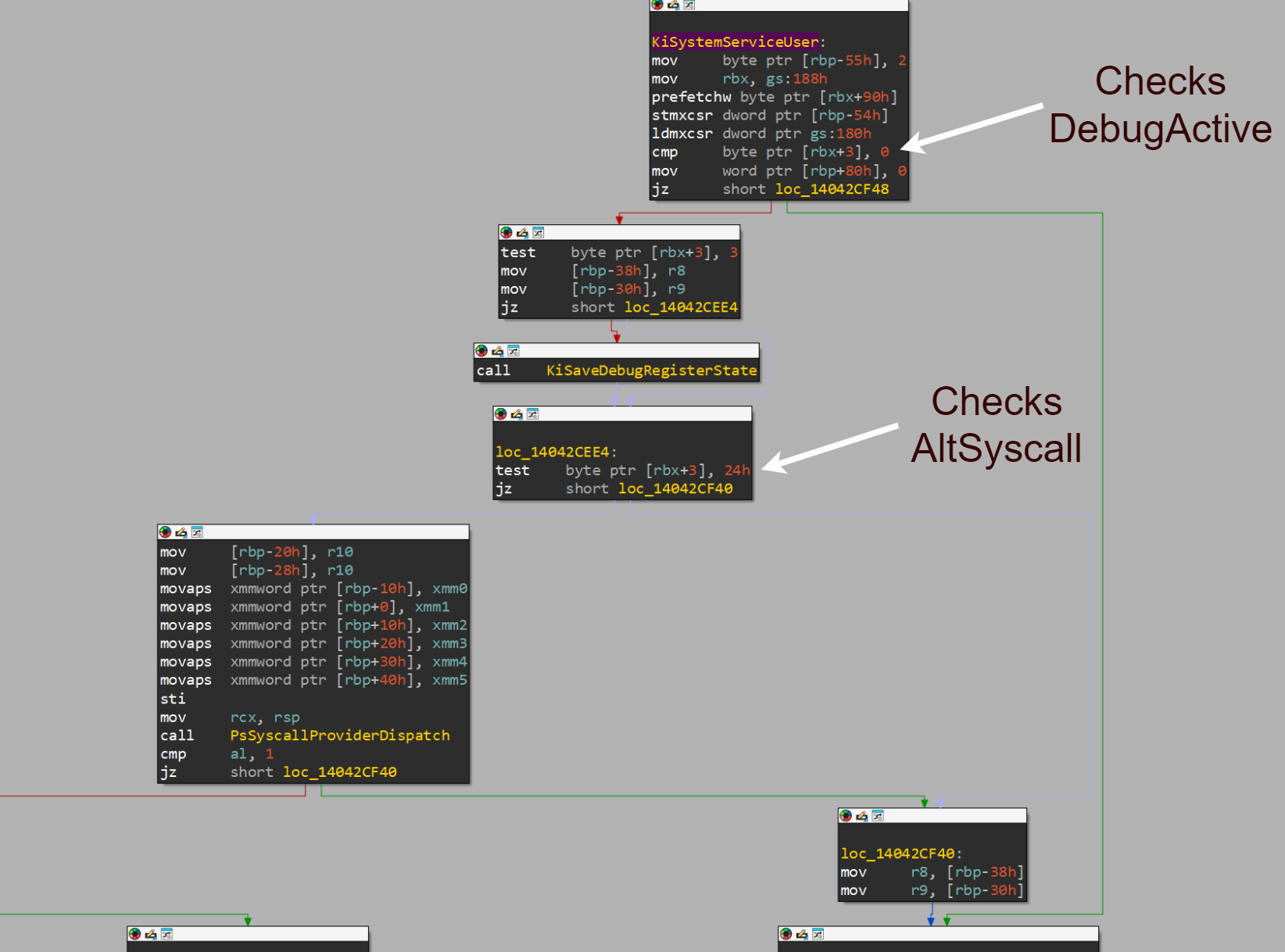Select the gs:188h operand
1285x952 pixels.
point(796,79)
